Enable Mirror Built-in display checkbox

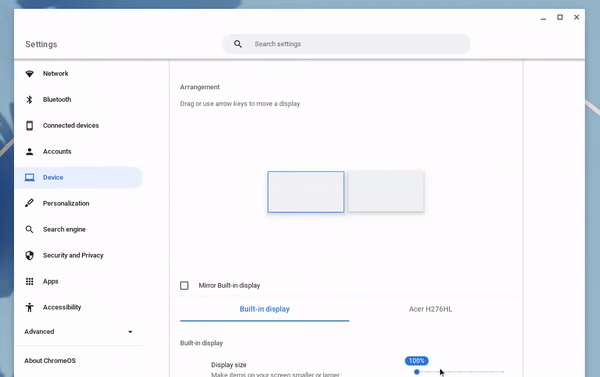coord(184,286)
